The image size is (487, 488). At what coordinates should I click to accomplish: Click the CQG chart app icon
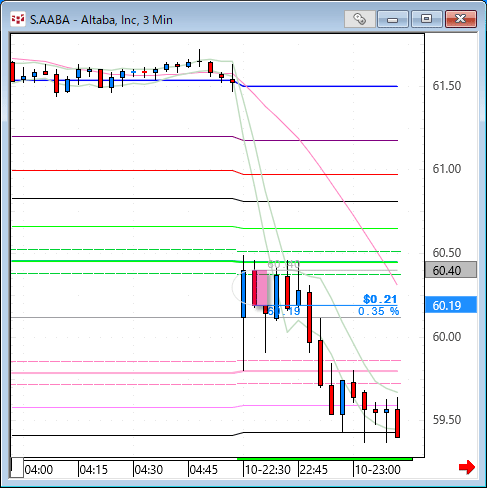pyautogui.click(x=17, y=19)
